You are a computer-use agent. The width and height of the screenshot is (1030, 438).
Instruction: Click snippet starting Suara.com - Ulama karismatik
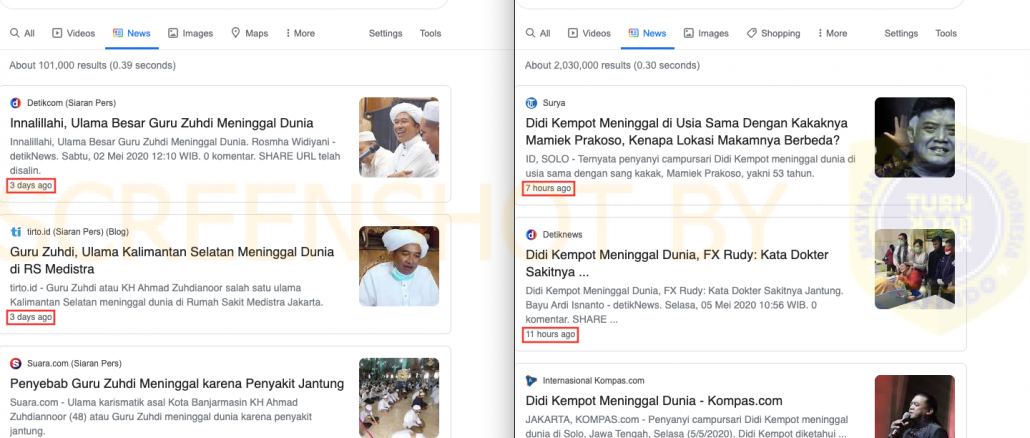pyautogui.click(x=161, y=416)
